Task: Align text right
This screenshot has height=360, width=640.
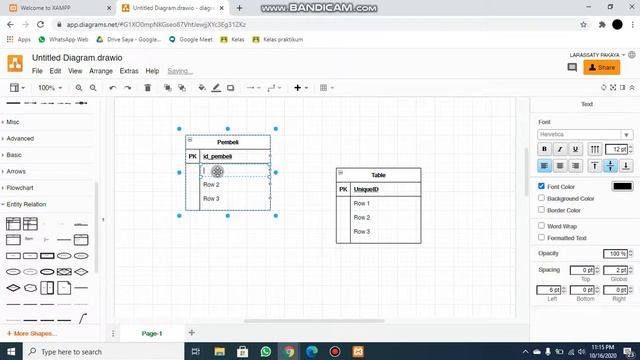Action: coord(575,166)
